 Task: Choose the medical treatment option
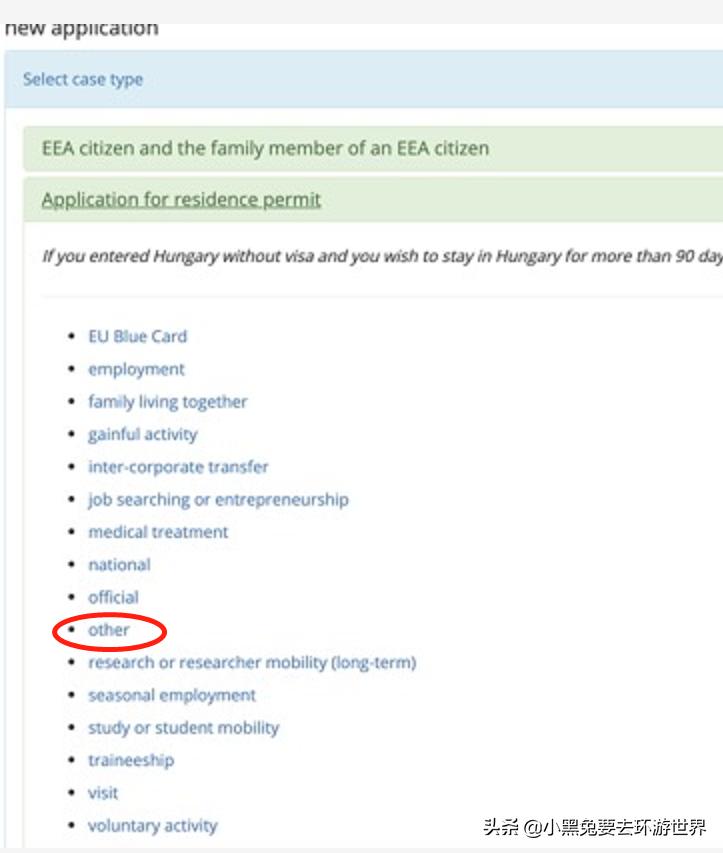[158, 532]
